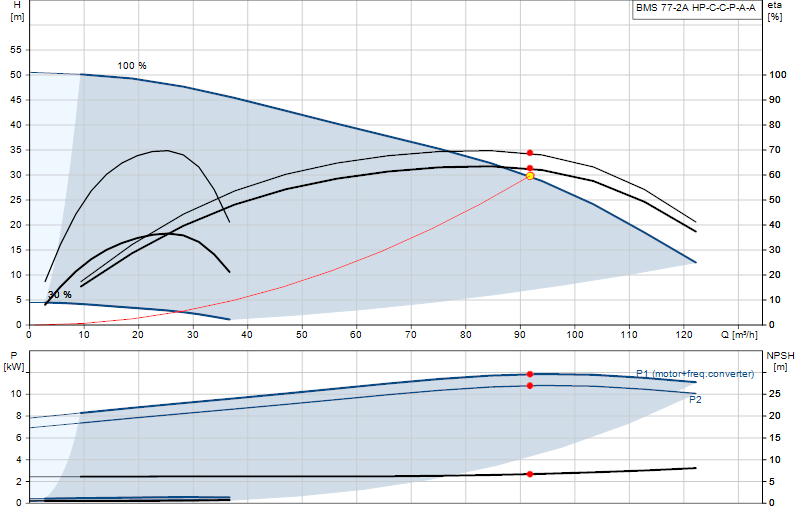The height and width of the screenshot is (520, 800).
Task: Click the 55 tick on the H axis
Action: (x=16, y=50)
